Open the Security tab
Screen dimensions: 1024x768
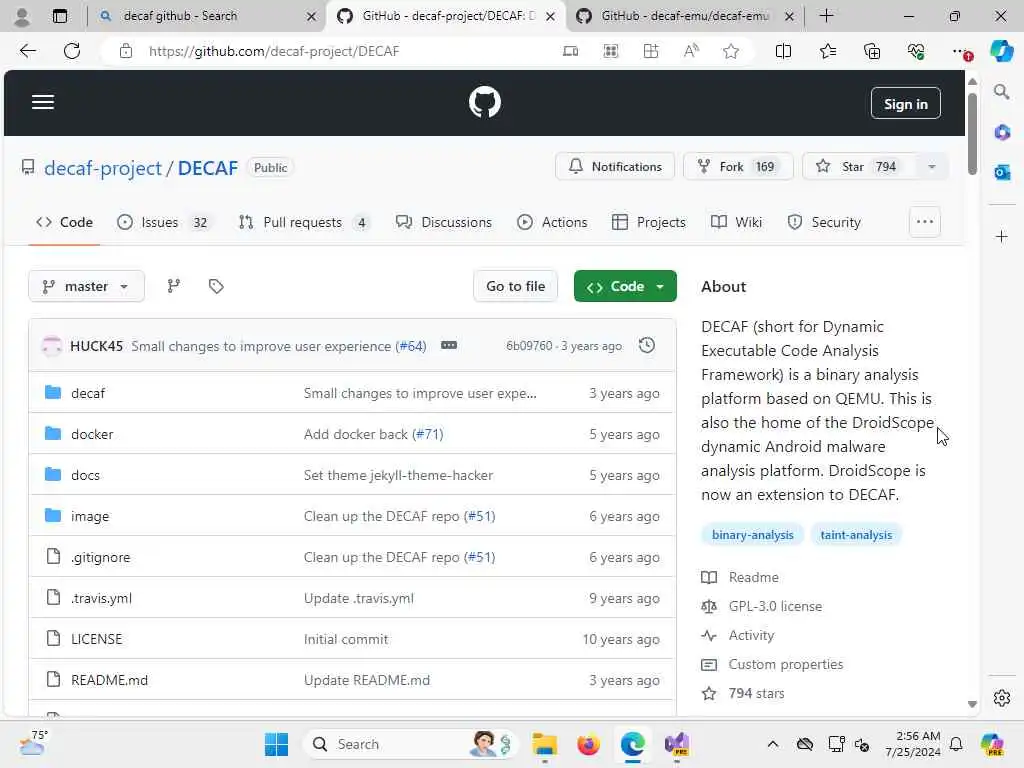(x=824, y=222)
